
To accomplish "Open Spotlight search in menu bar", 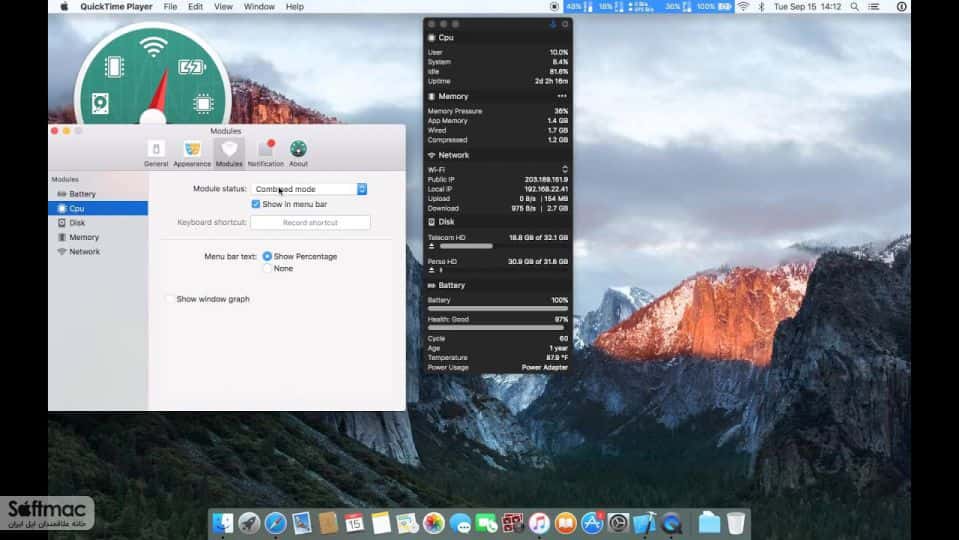I will [854, 7].
